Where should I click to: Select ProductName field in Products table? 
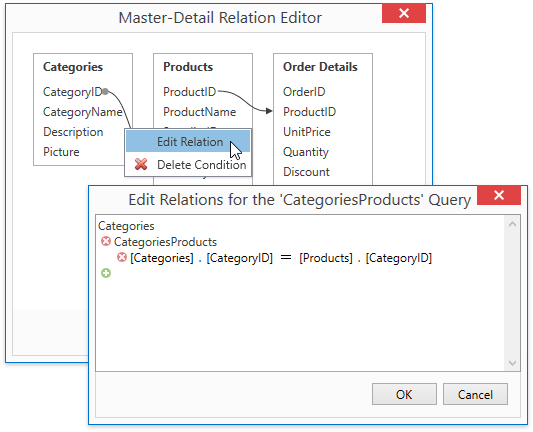(200, 112)
